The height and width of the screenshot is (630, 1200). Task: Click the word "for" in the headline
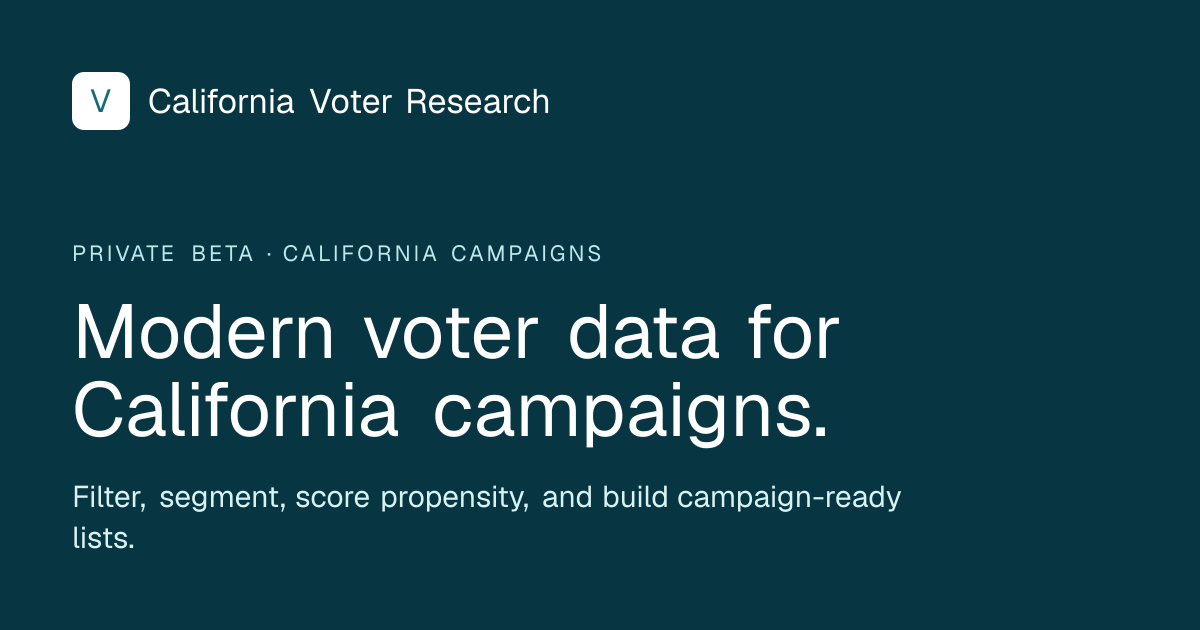pyautogui.click(x=792, y=333)
